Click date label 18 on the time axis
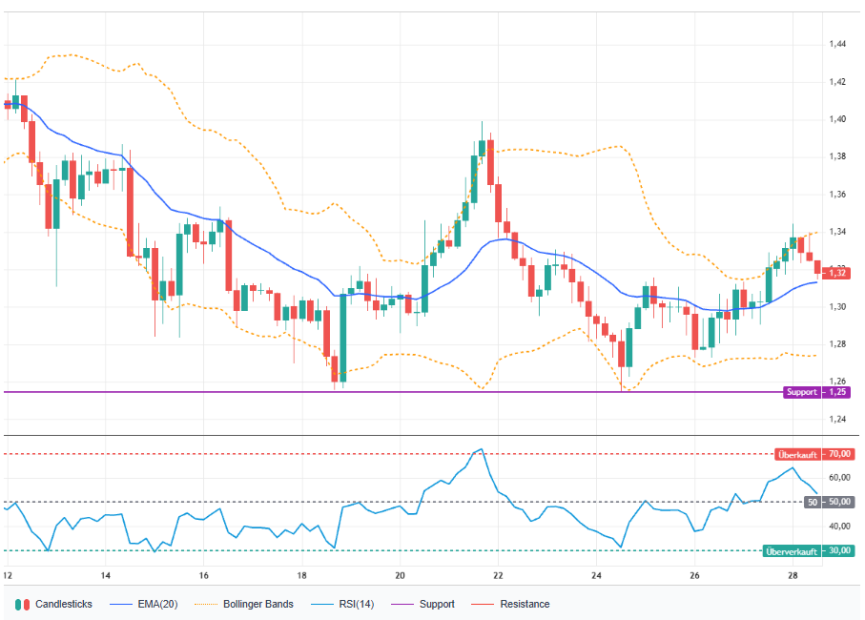Screen dimensions: 865x620 302,575
